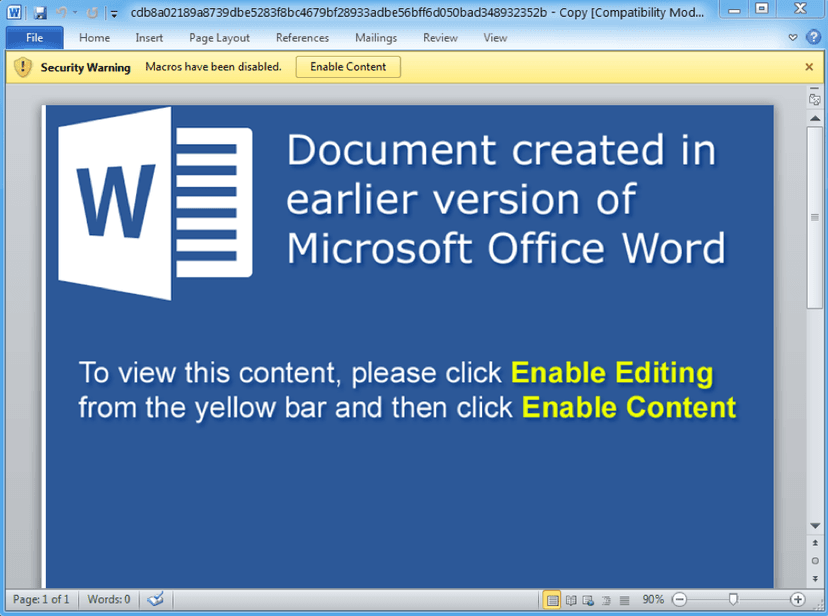Switch to Print Layout view
828x616 pixels.
pos(552,600)
